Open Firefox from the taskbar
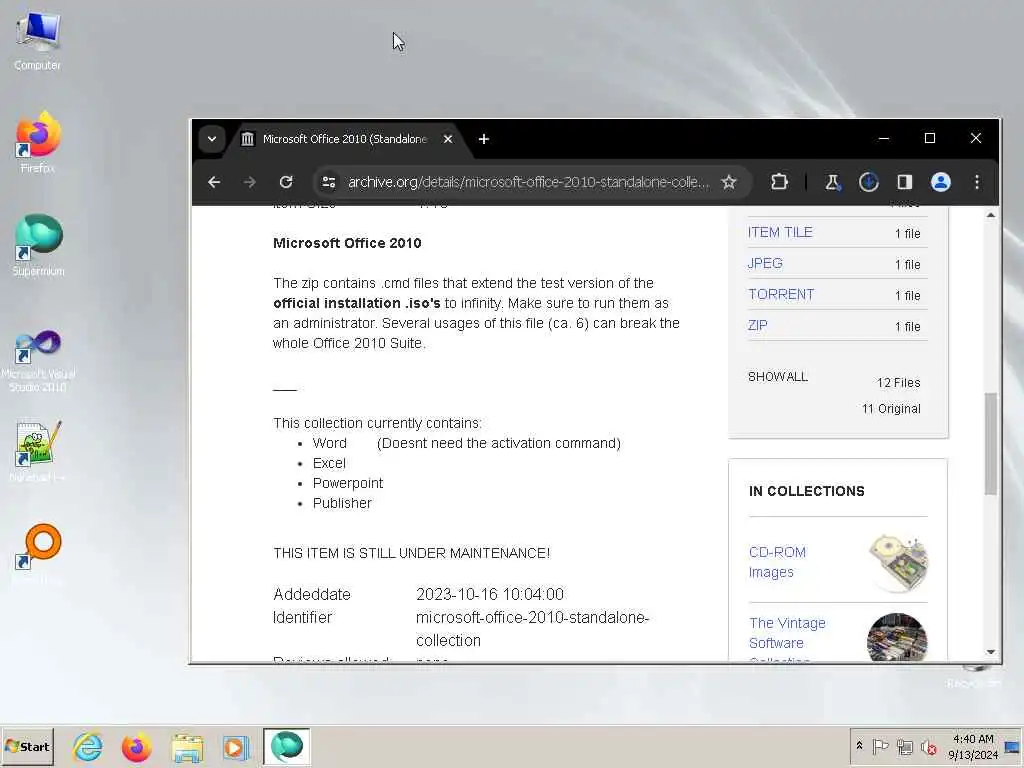This screenshot has height=768, width=1024. pyautogui.click(x=137, y=746)
